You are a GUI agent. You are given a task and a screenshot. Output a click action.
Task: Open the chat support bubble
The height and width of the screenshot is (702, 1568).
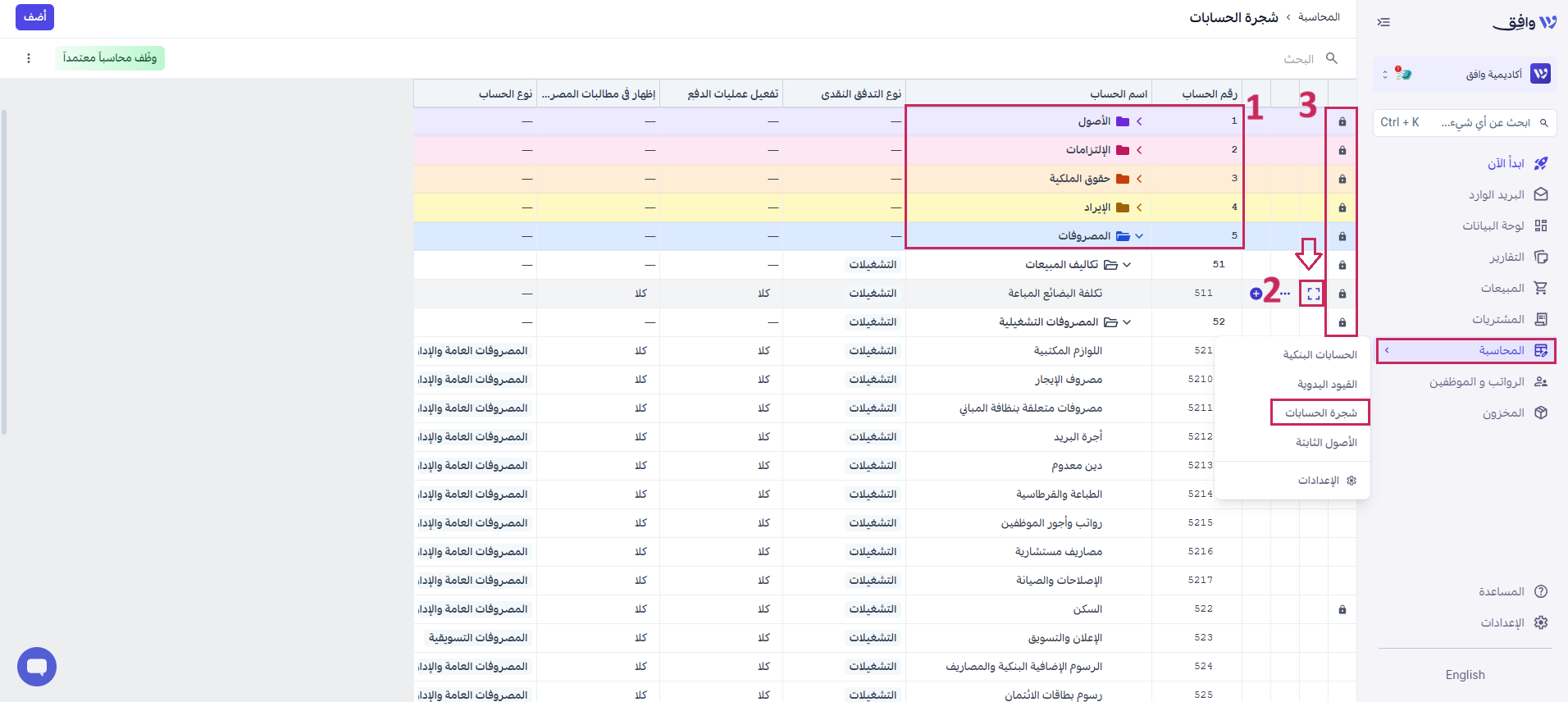coord(37,667)
